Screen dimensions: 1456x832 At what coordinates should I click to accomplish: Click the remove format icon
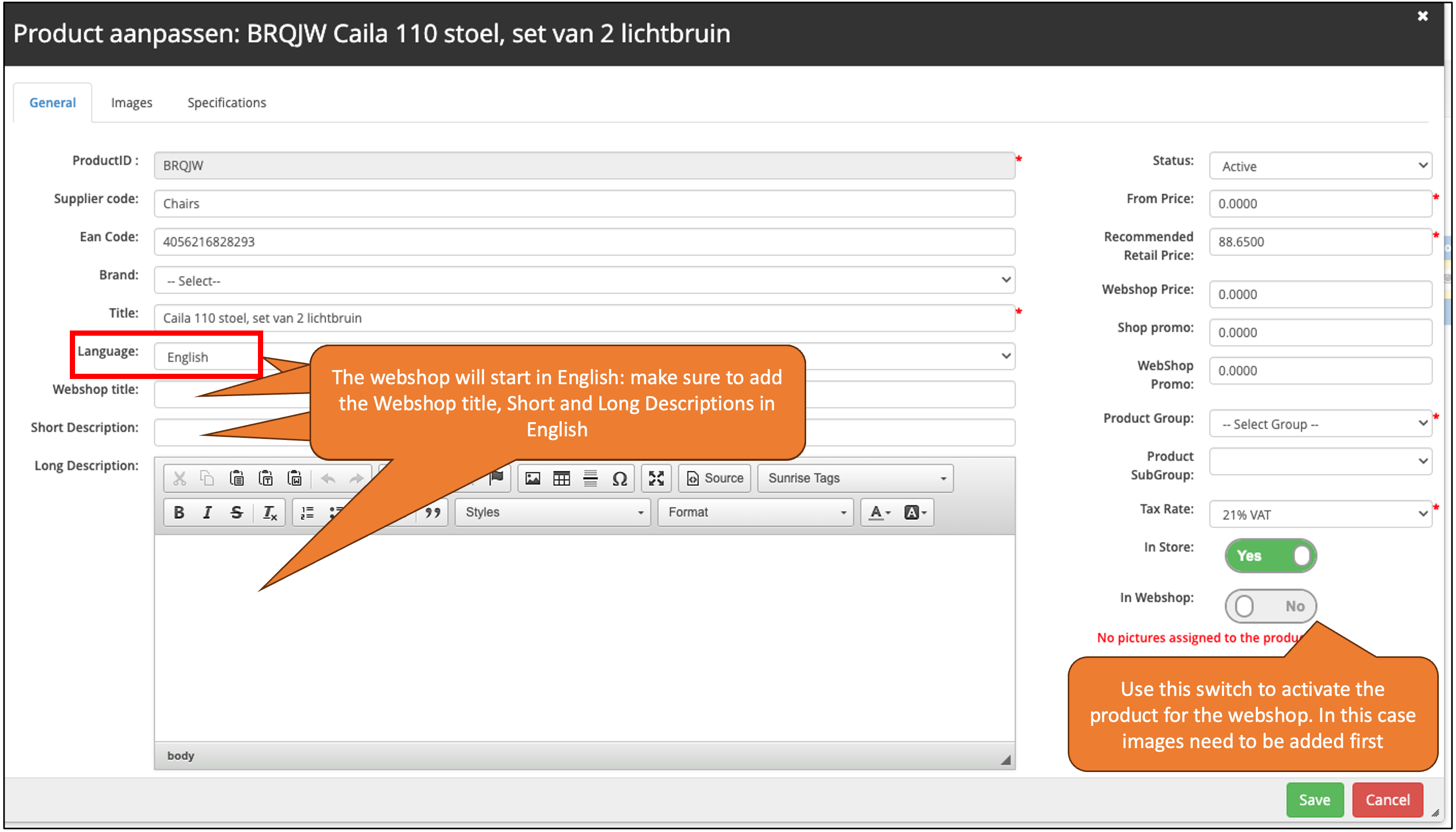tap(269, 512)
